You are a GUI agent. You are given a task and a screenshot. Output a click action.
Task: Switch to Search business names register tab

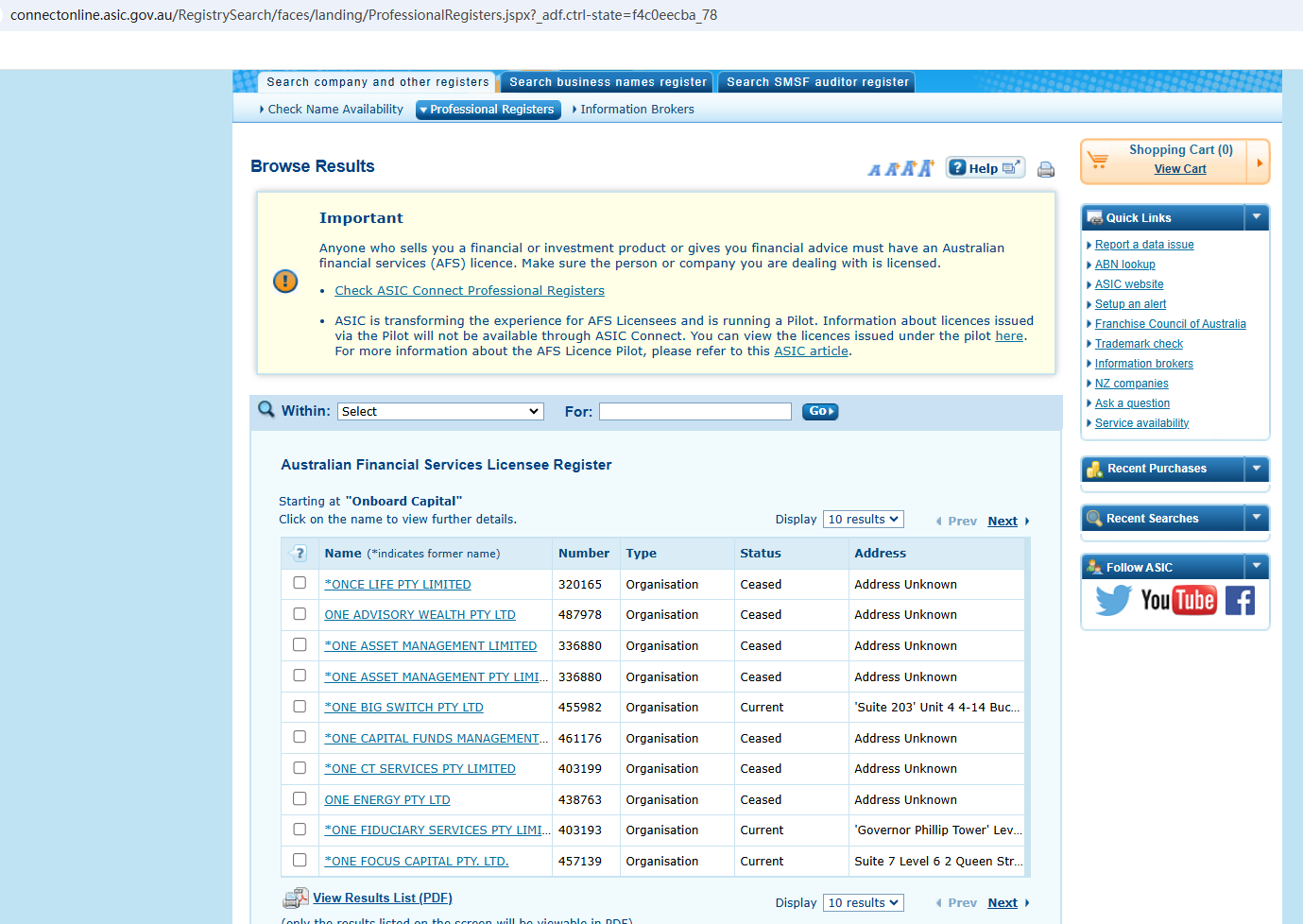[608, 82]
